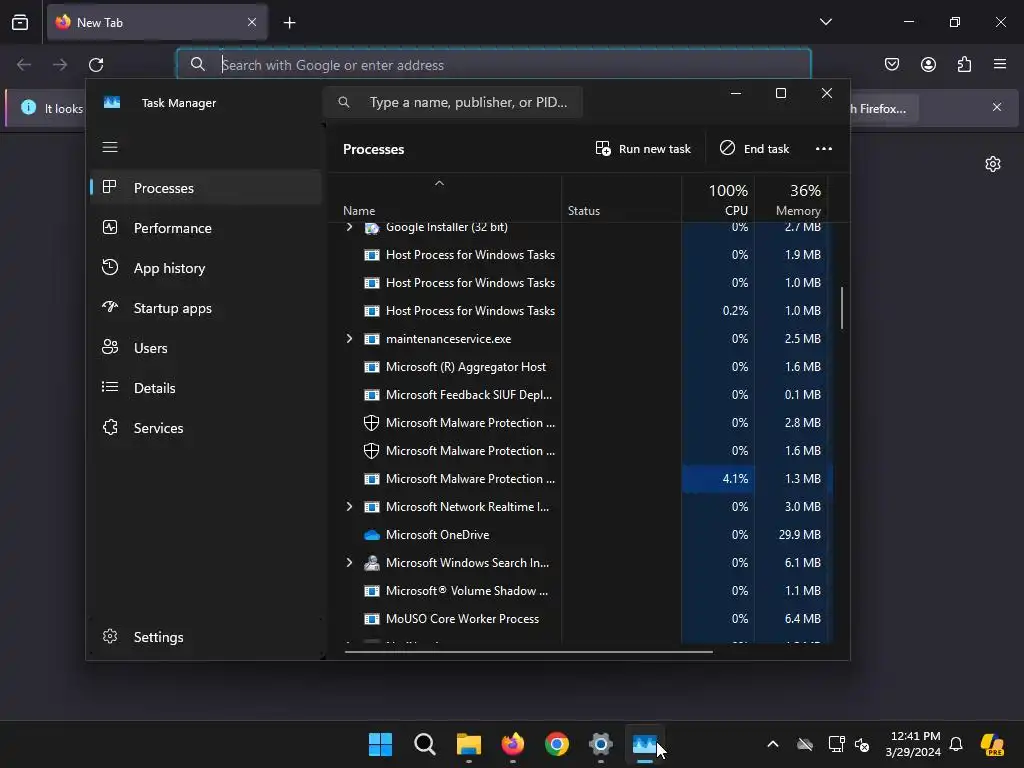Open Firefox View recent browsing icon
The width and height of the screenshot is (1024, 768).
(x=20, y=22)
